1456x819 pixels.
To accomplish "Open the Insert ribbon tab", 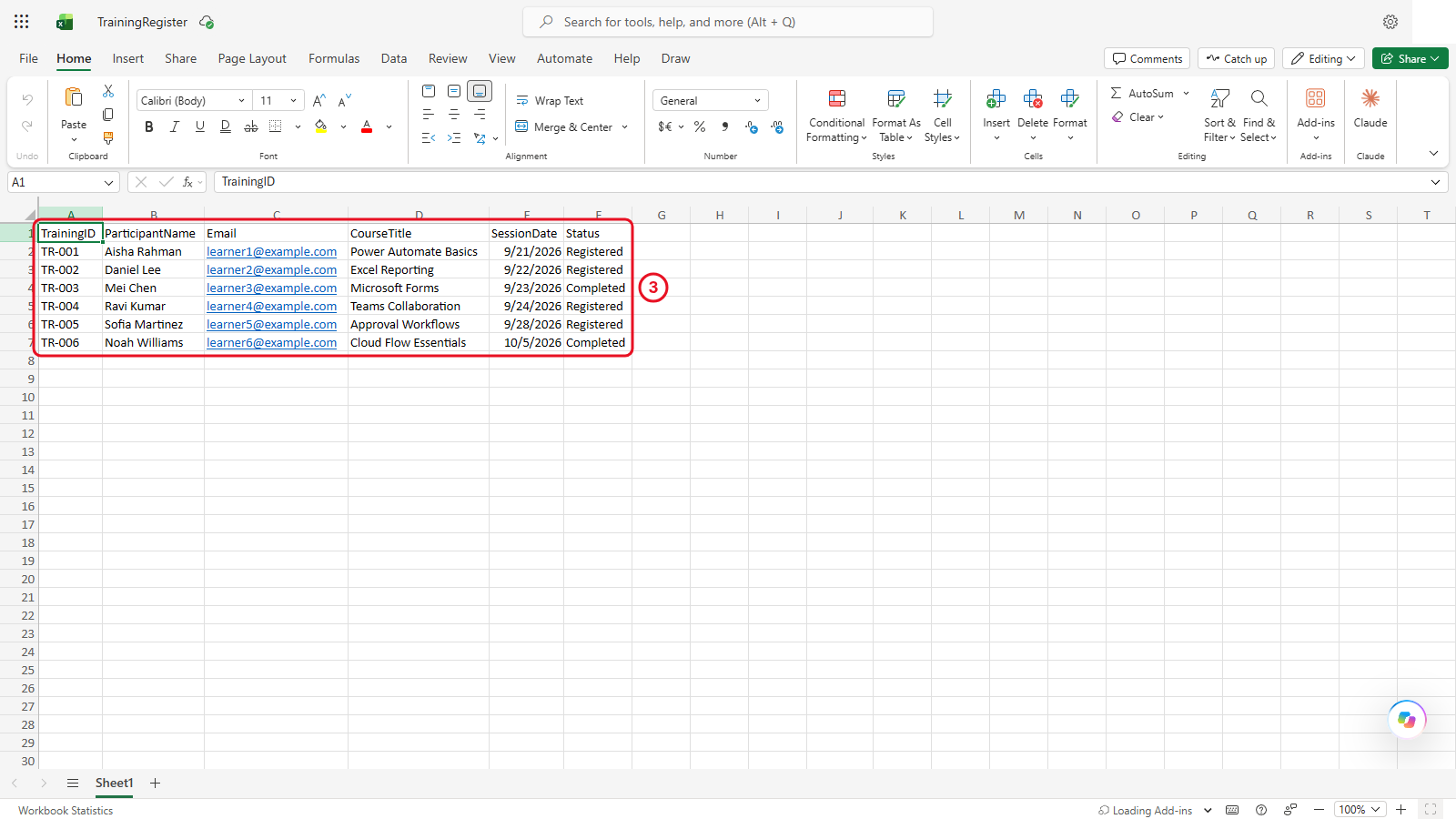I will pyautogui.click(x=128, y=58).
